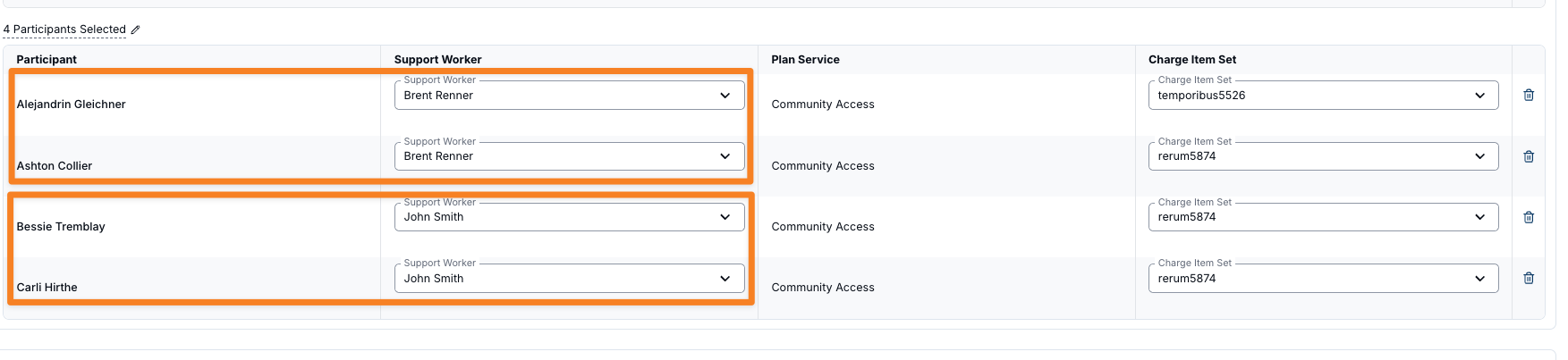The image size is (1568, 360).
Task: Click the Support Worker column header
Action: click(437, 60)
